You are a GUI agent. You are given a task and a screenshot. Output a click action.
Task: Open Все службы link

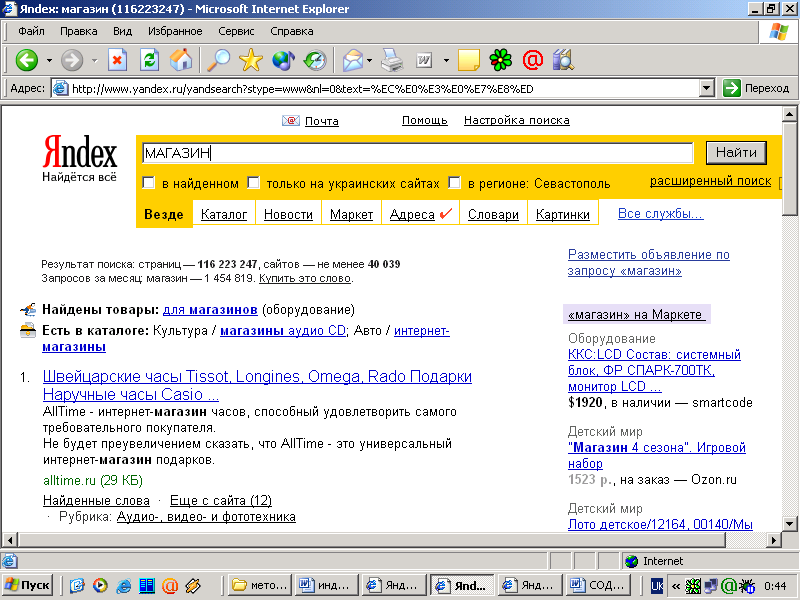click(660, 213)
